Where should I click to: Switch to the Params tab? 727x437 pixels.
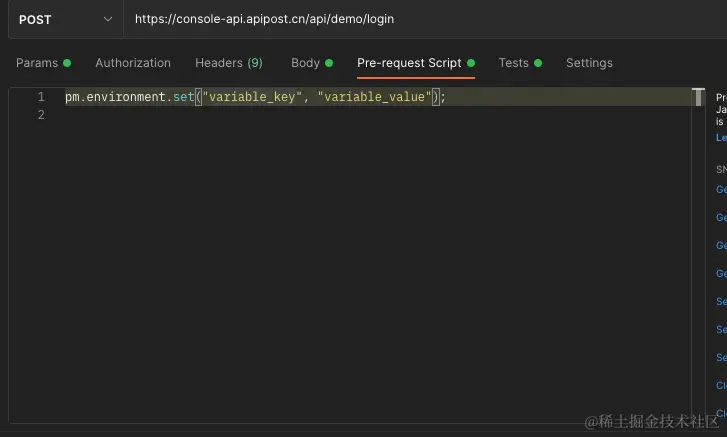pyautogui.click(x=43, y=63)
